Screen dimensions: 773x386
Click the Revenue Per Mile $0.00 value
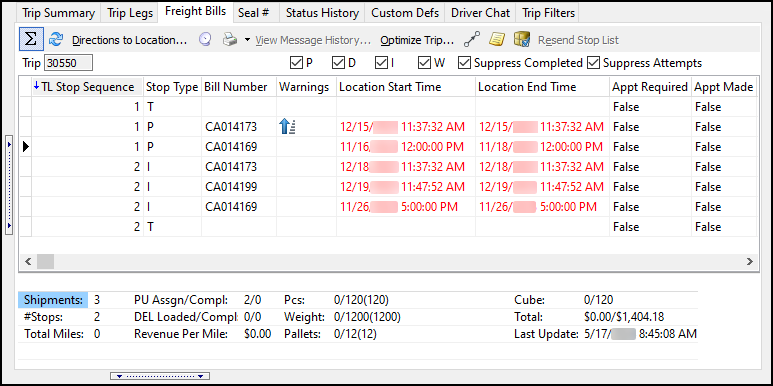tap(257, 334)
